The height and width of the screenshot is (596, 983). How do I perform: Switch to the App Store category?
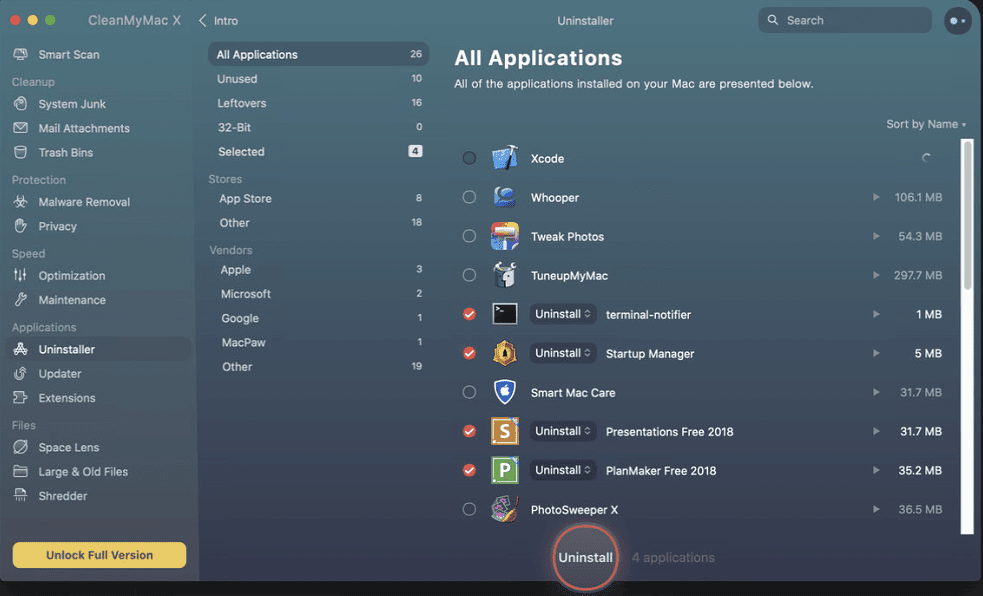[248, 198]
